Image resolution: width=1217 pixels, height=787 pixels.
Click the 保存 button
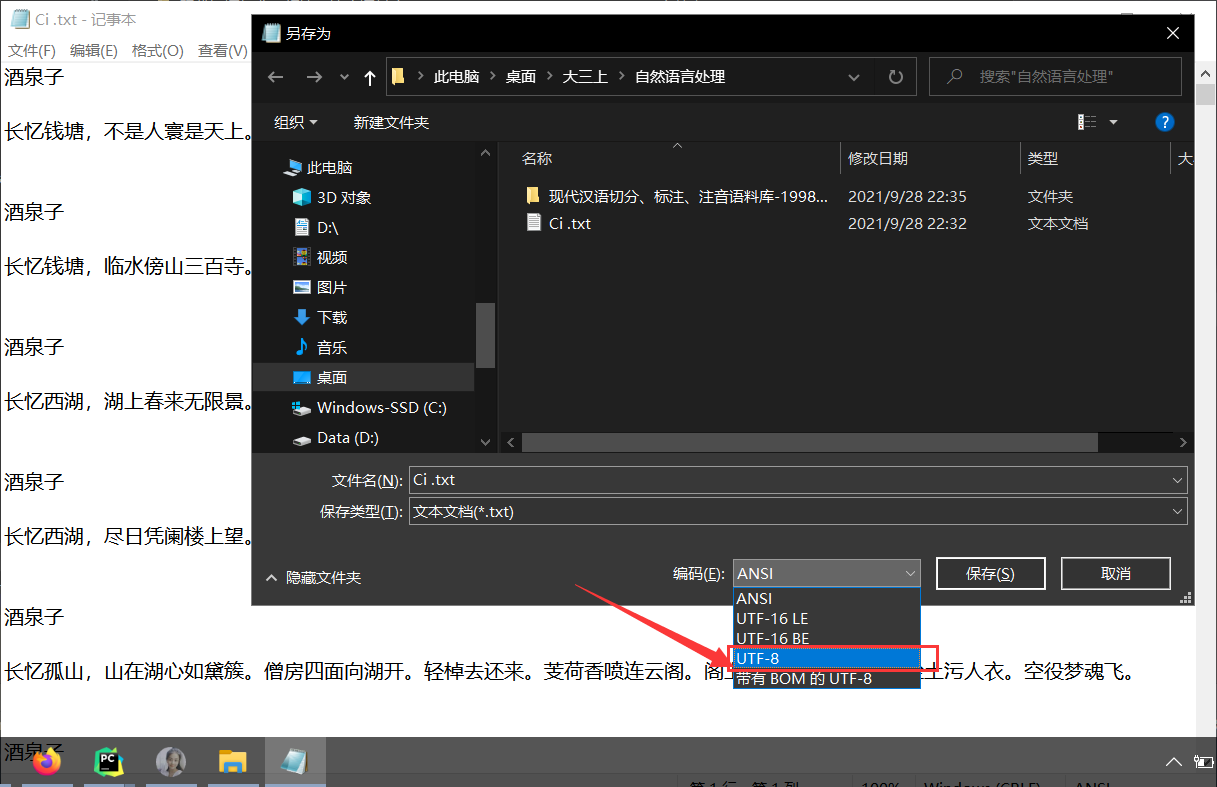pyautogui.click(x=990, y=573)
